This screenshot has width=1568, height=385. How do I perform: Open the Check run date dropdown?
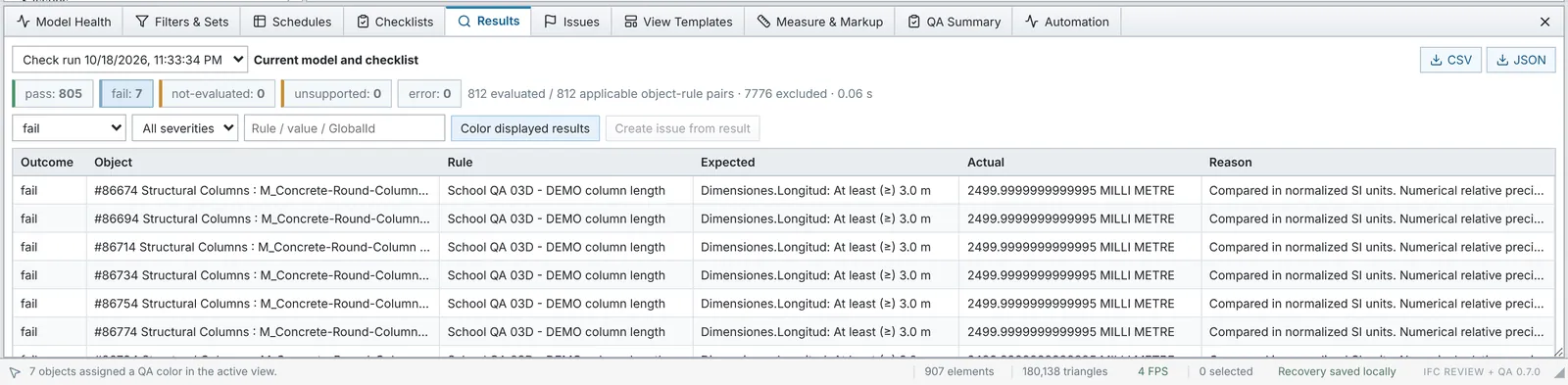tap(129, 60)
